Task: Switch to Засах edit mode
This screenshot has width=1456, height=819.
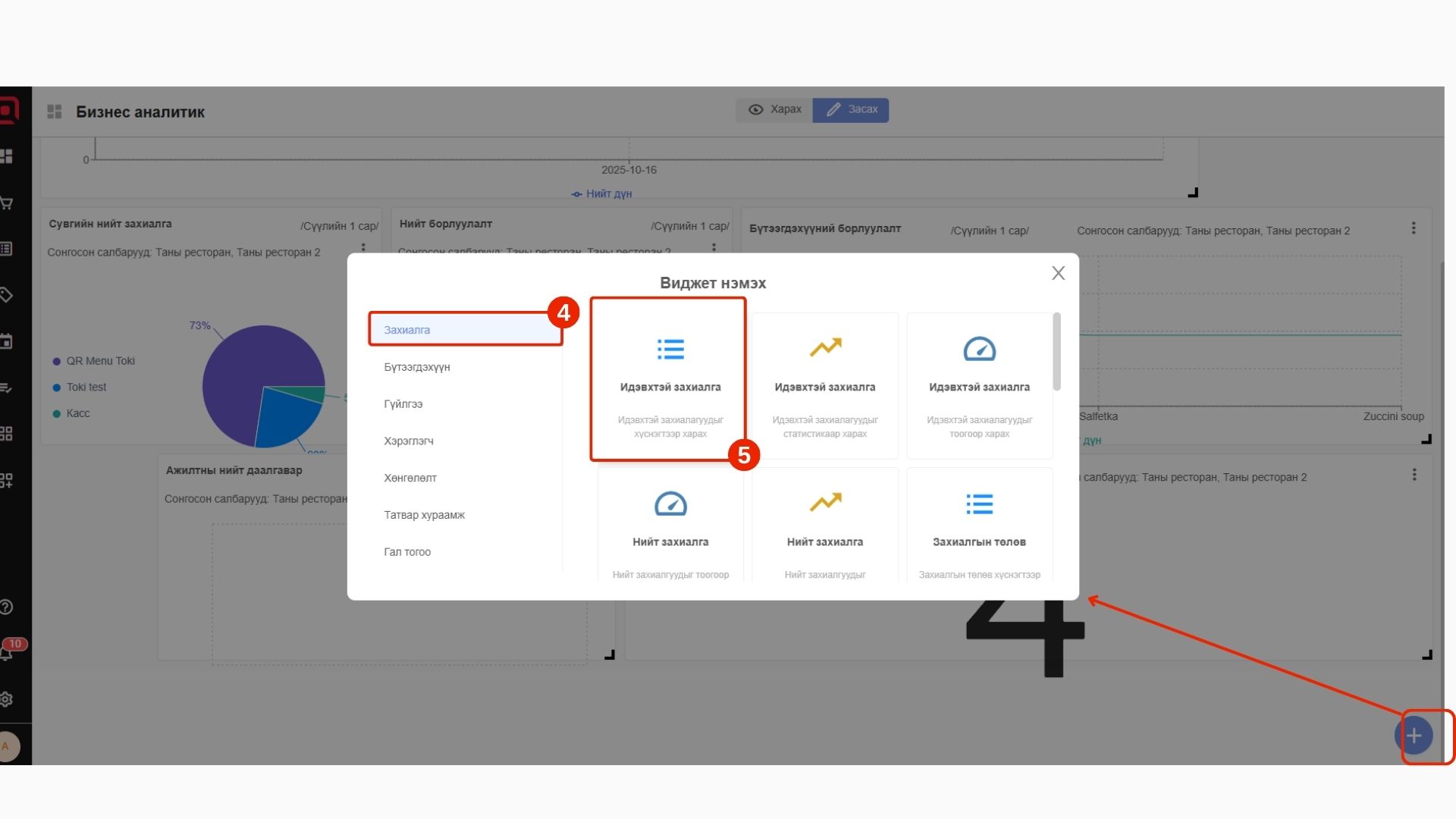Action: [x=851, y=110]
